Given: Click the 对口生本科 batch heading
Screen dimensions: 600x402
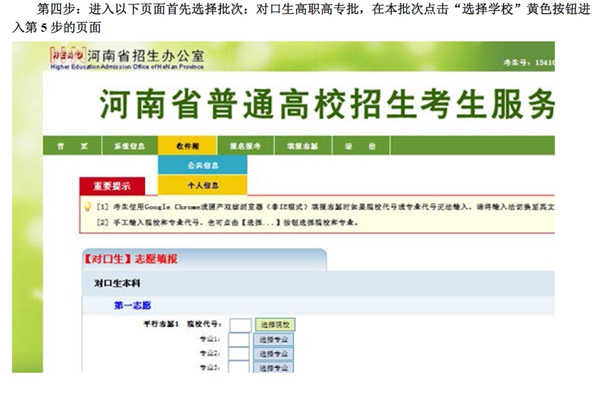Looking at the screenshot, I should (117, 283).
